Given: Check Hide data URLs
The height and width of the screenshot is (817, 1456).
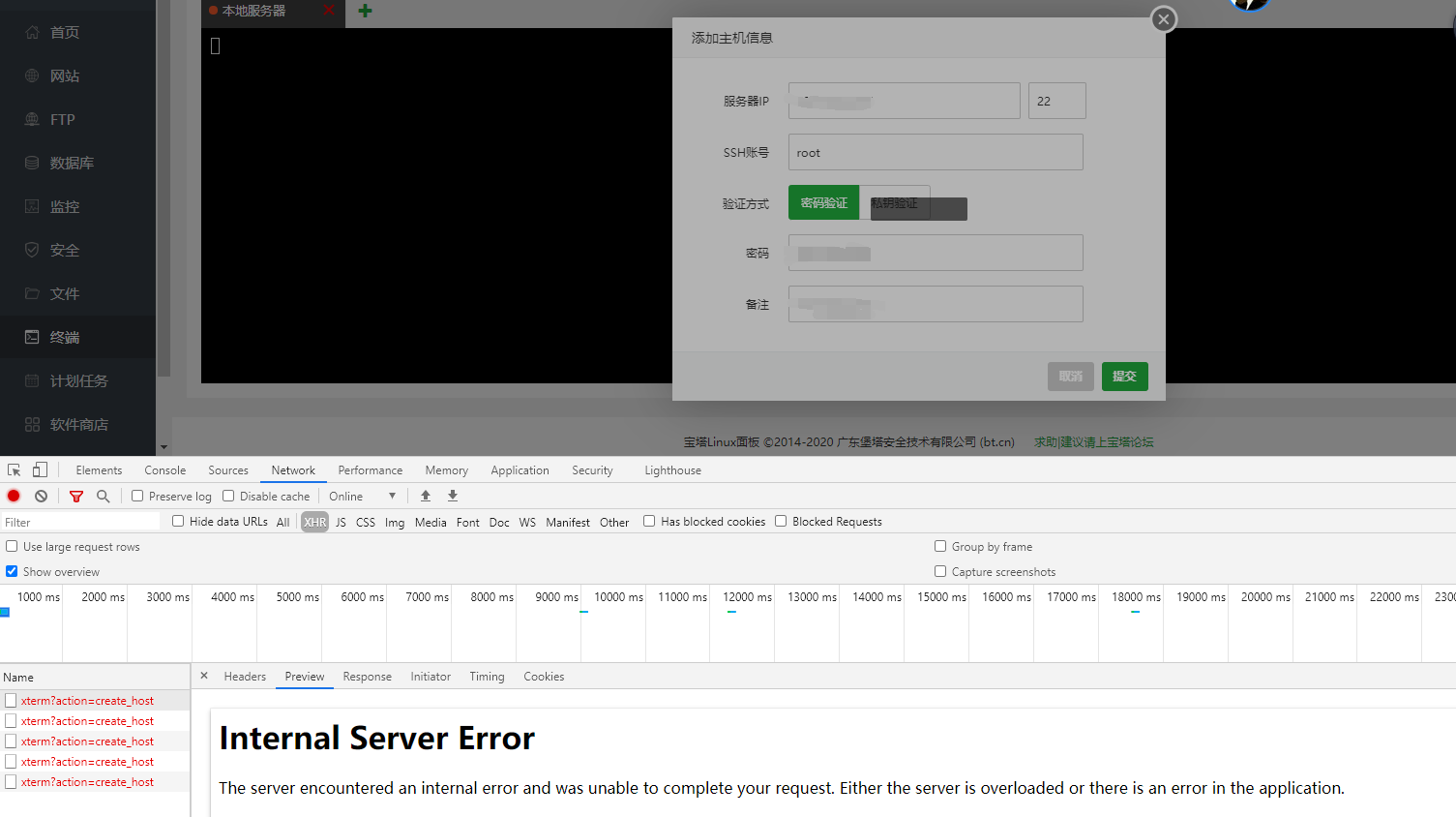Looking at the screenshot, I should coord(178,521).
